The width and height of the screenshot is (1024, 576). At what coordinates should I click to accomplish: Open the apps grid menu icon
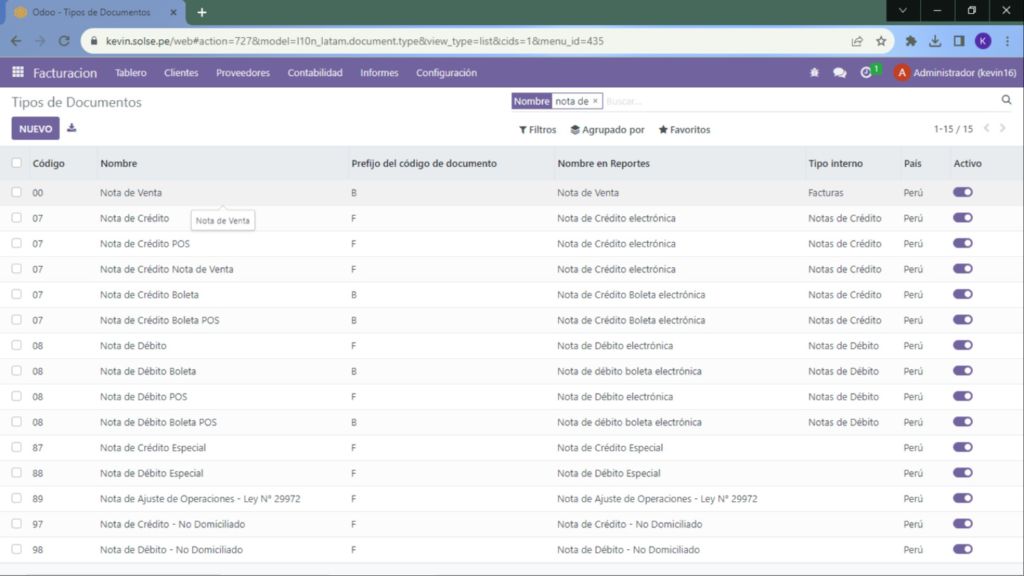pos(18,73)
